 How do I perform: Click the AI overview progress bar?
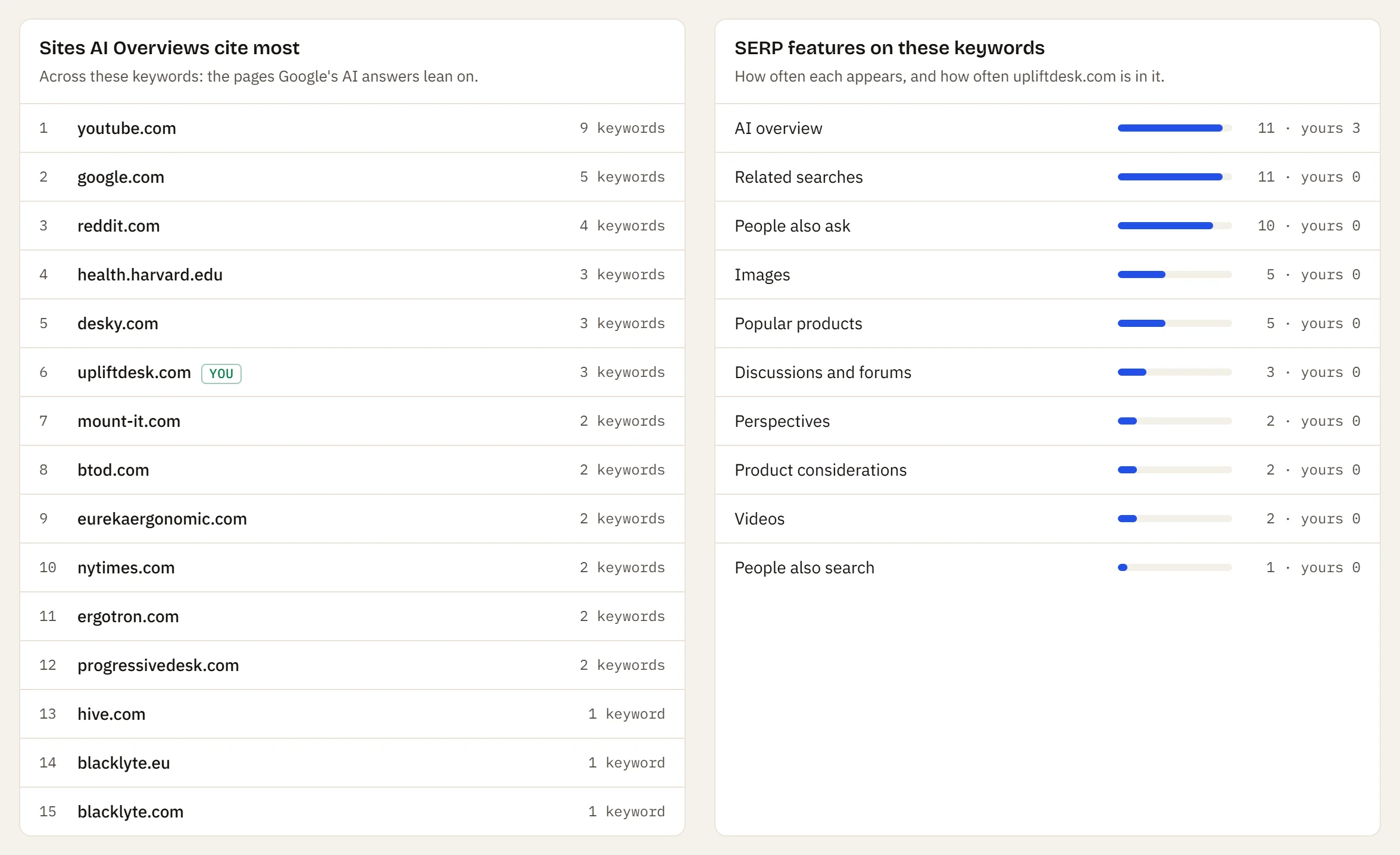(1174, 128)
